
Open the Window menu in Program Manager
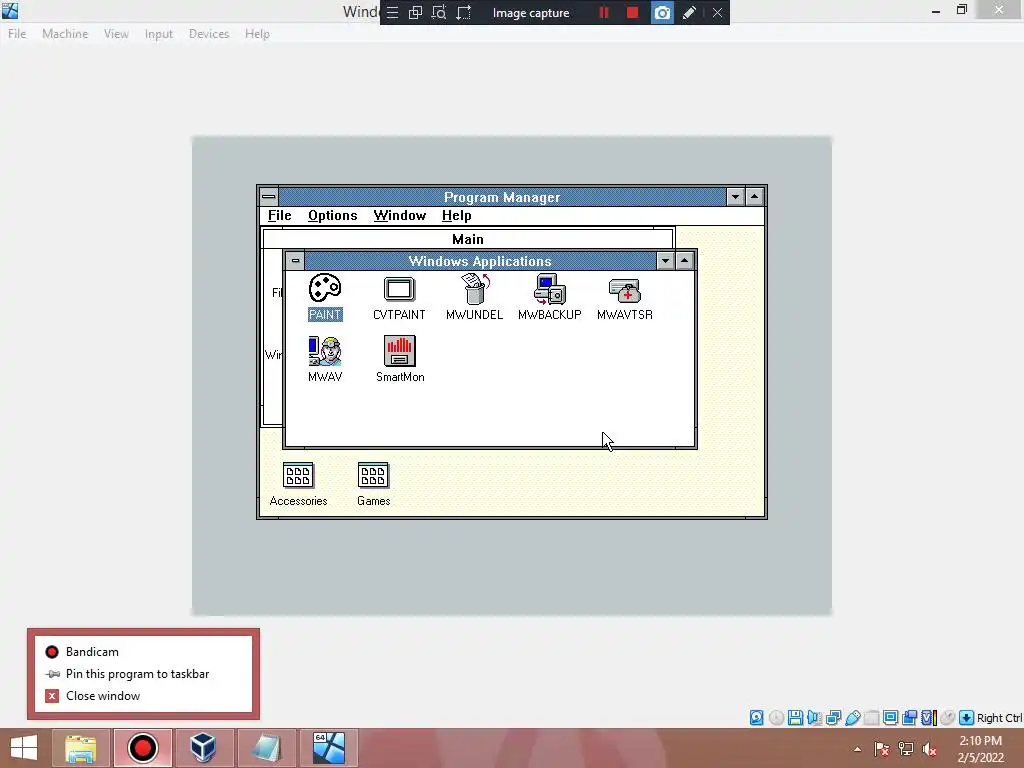400,216
